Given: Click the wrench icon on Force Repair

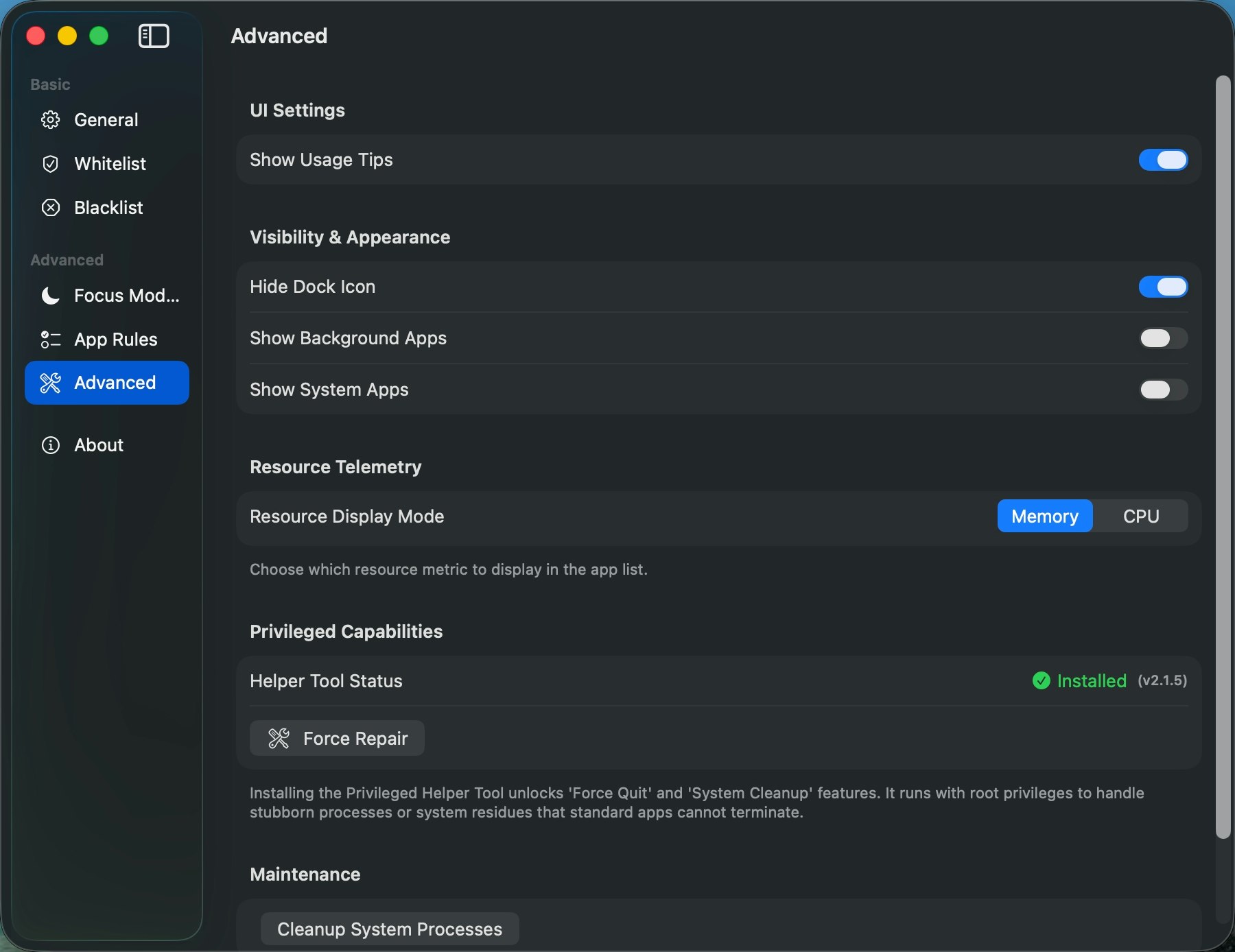Looking at the screenshot, I should (279, 738).
